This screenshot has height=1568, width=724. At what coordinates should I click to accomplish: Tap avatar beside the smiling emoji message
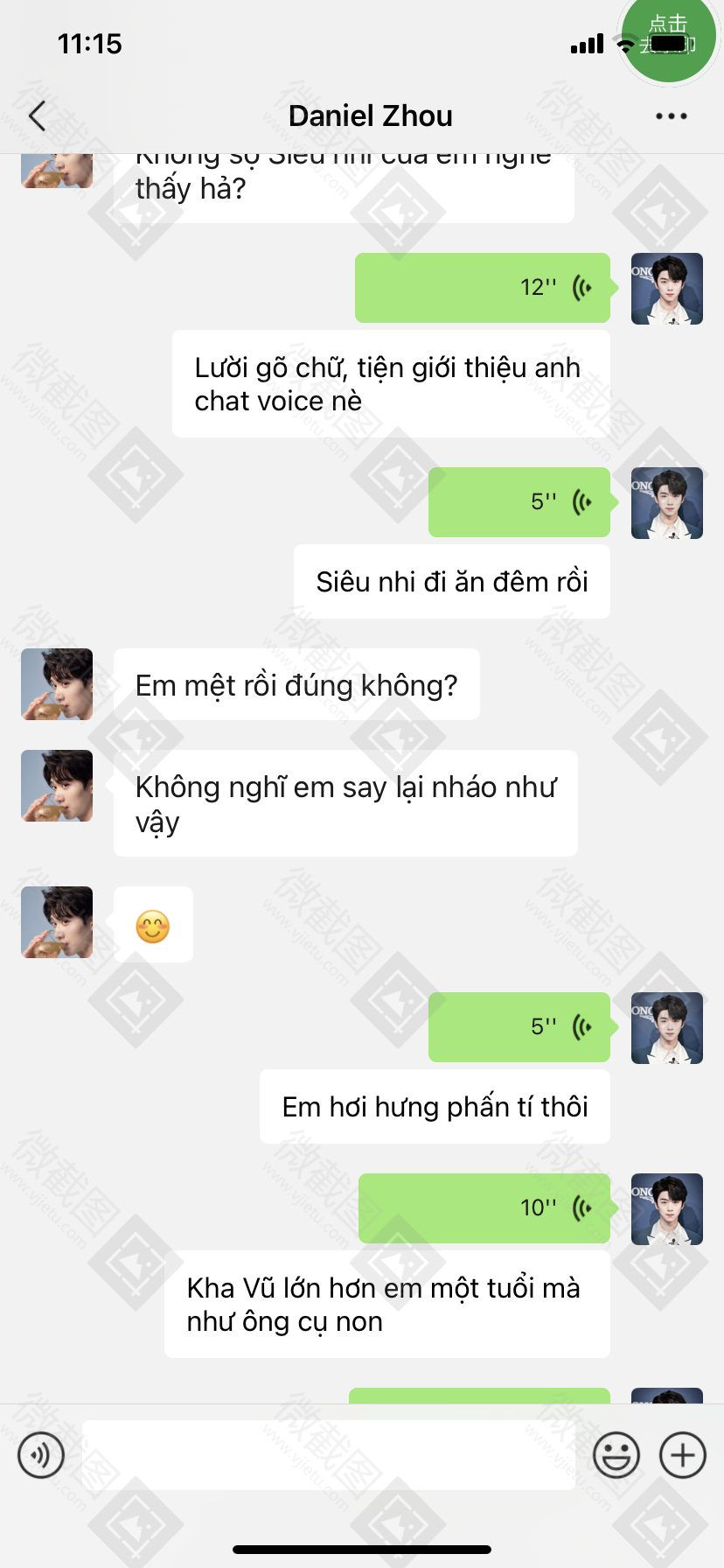pyautogui.click(x=57, y=922)
